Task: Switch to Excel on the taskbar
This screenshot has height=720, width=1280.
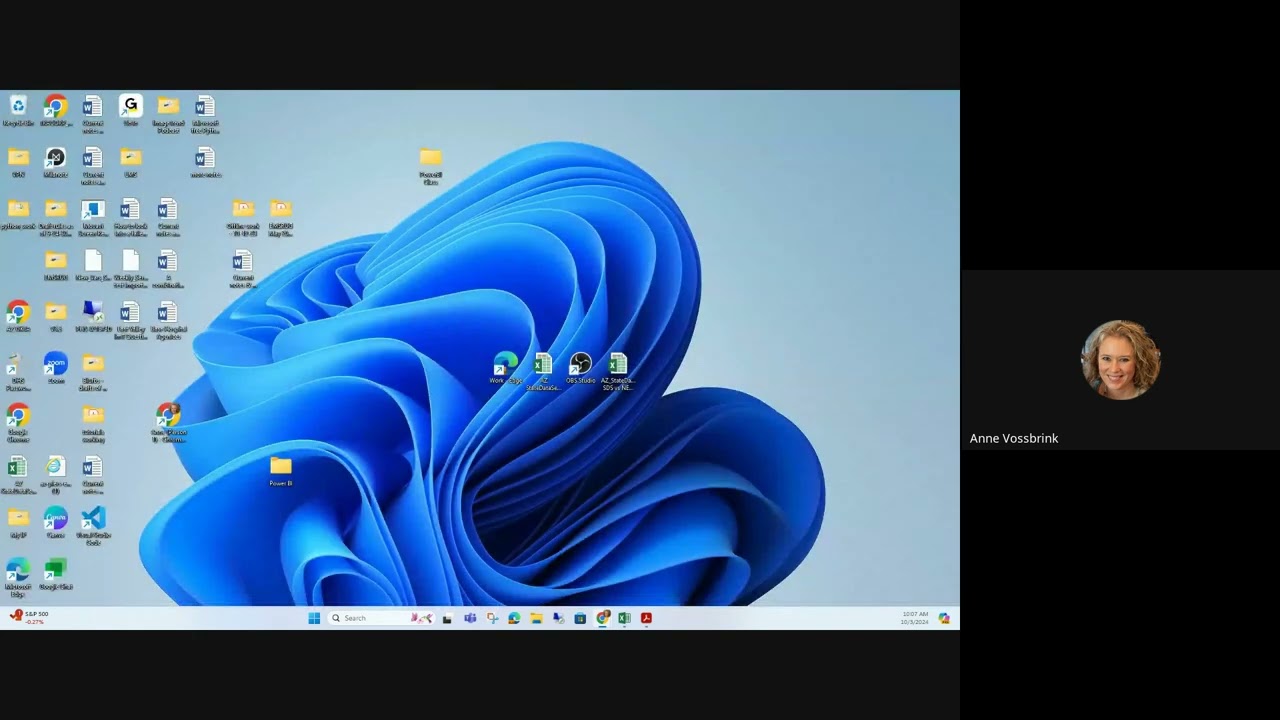Action: click(x=624, y=618)
